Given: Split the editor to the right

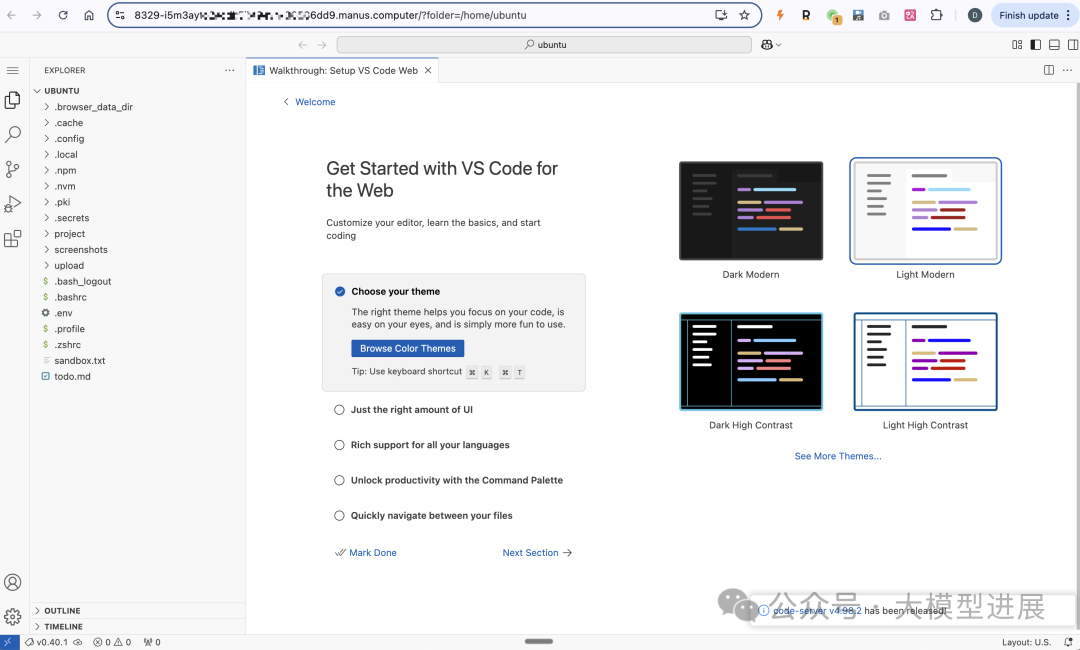Looking at the screenshot, I should (1049, 70).
